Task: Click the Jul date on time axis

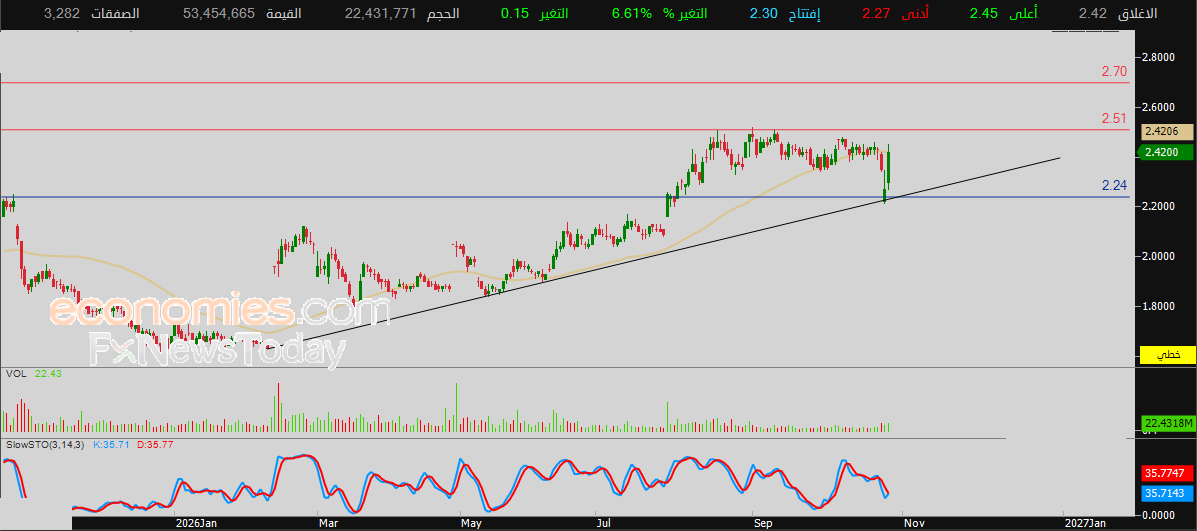Action: 603,523
